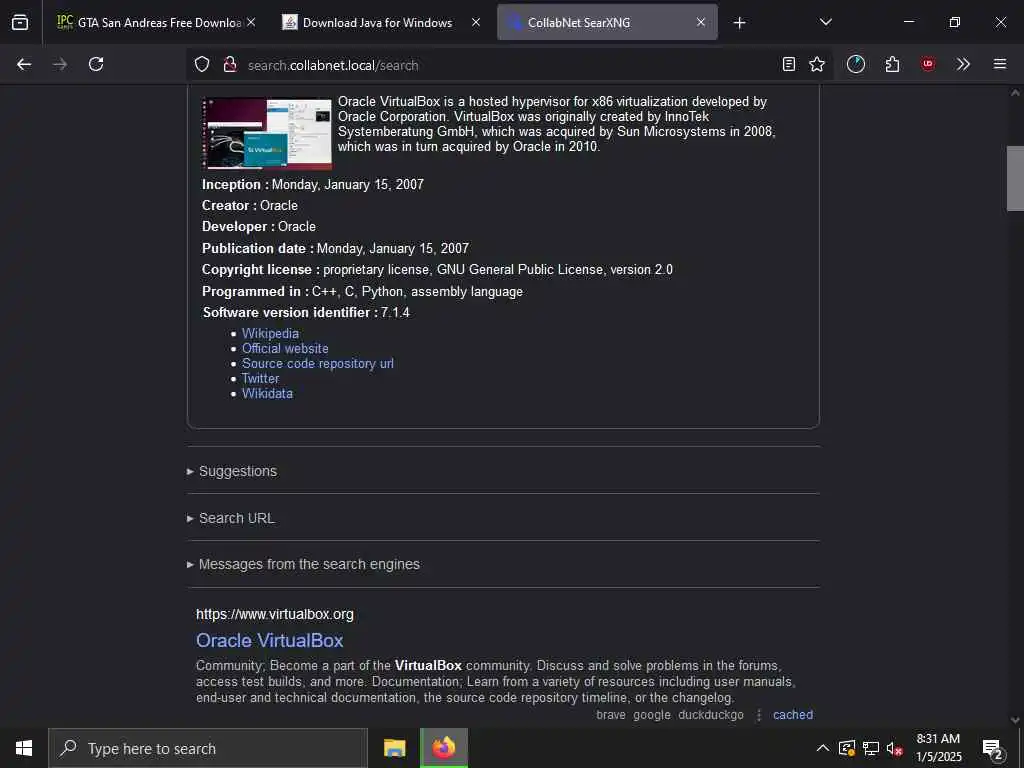
Task: Reload the current page
Action: coord(96,64)
